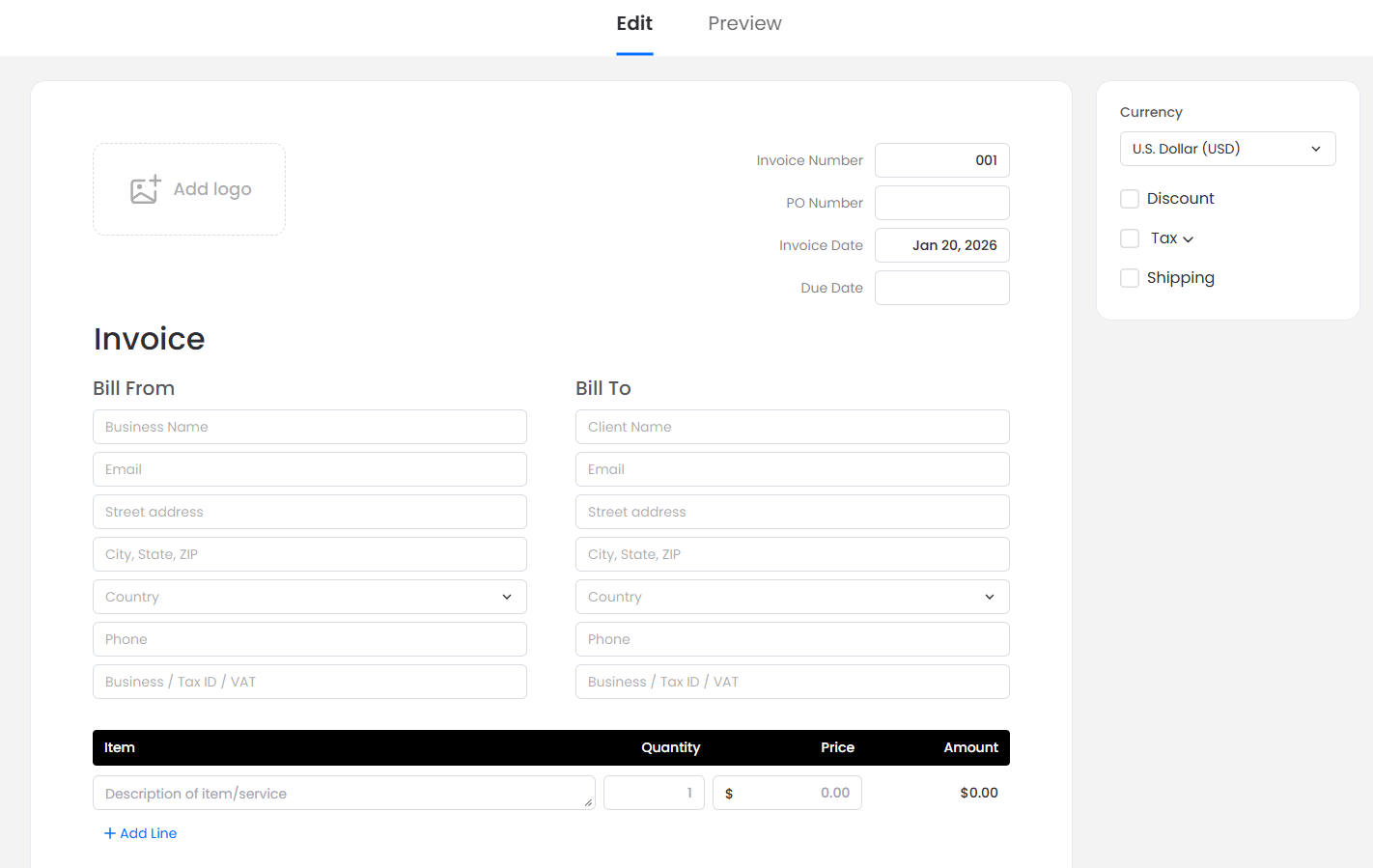Viewport: 1373px width, 868px height.
Task: Click the Due Date field
Action: pyautogui.click(x=941, y=288)
